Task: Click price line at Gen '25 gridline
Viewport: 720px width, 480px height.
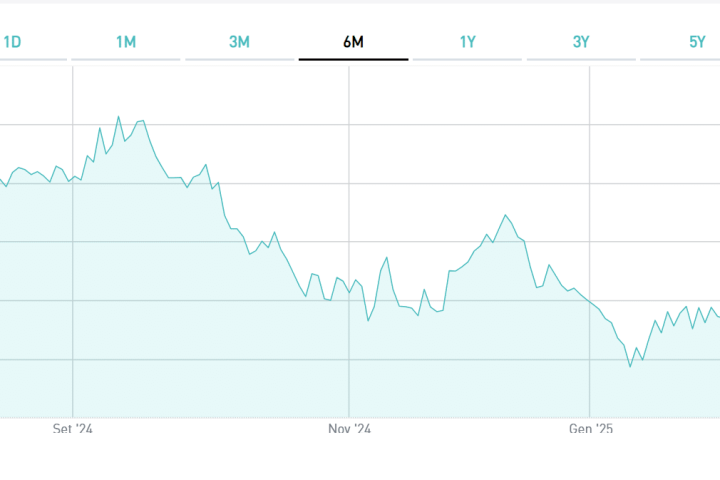Action: 590,301
